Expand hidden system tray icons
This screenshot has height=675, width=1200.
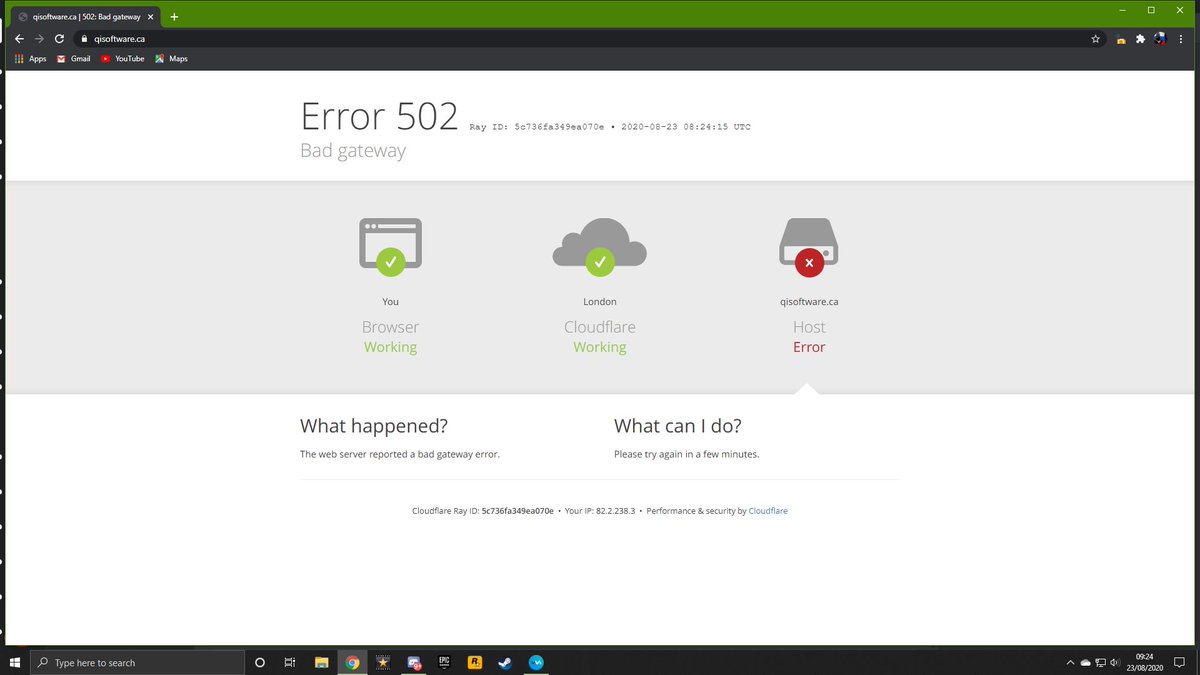pyautogui.click(x=1071, y=662)
